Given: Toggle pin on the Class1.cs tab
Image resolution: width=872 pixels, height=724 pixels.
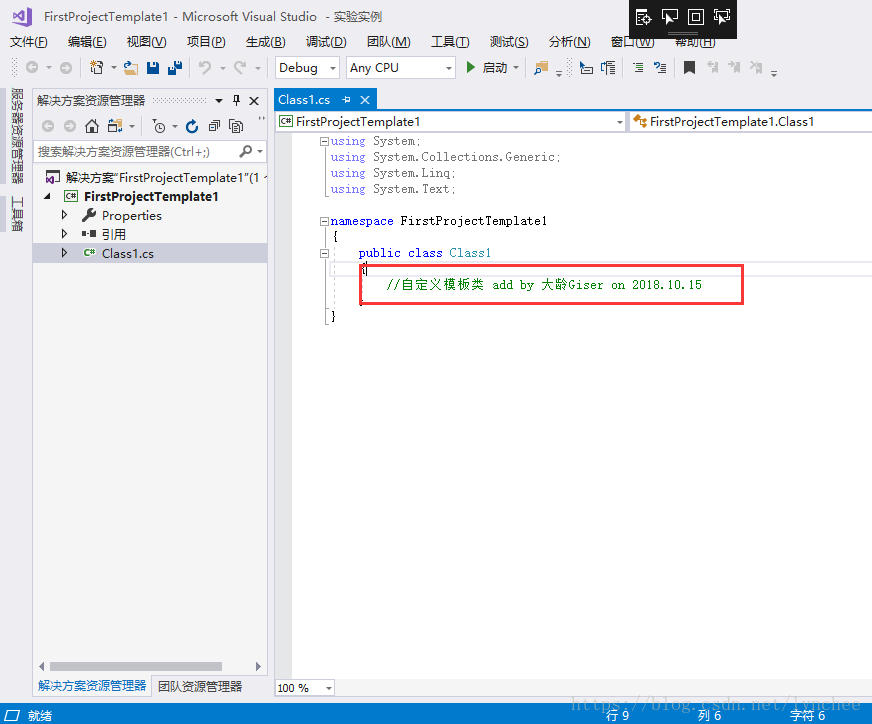Looking at the screenshot, I should tap(346, 100).
